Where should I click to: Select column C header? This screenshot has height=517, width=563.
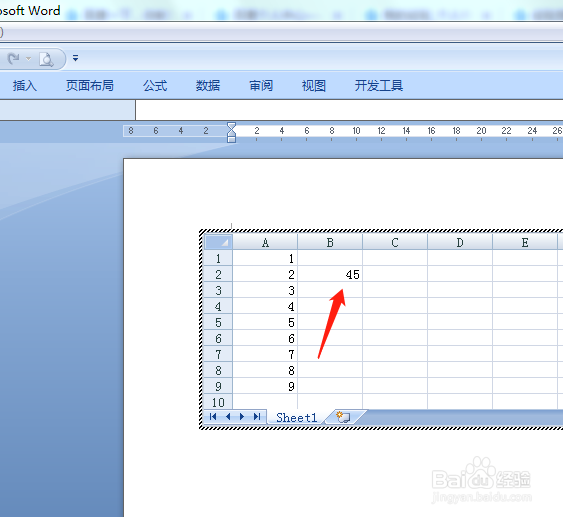pyautogui.click(x=395, y=242)
